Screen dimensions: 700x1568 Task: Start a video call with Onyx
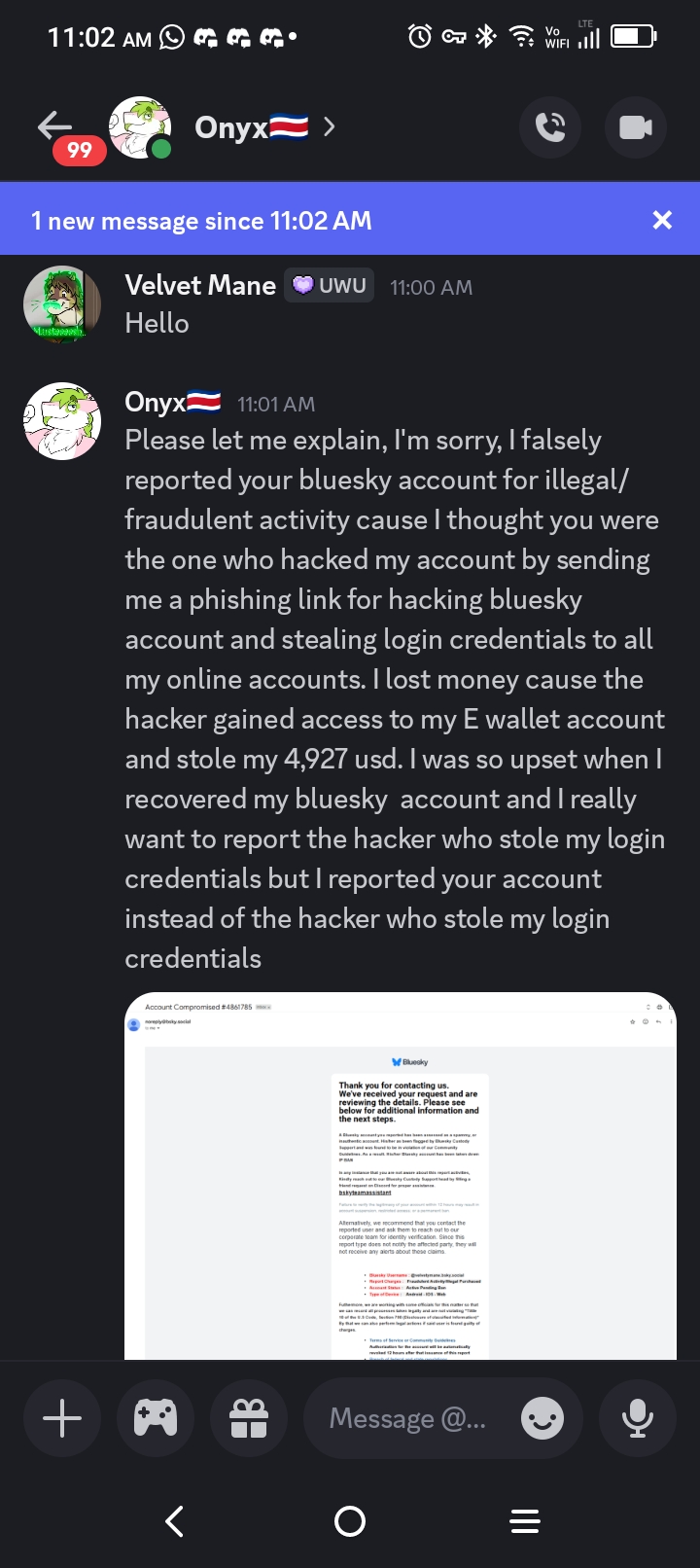(636, 127)
